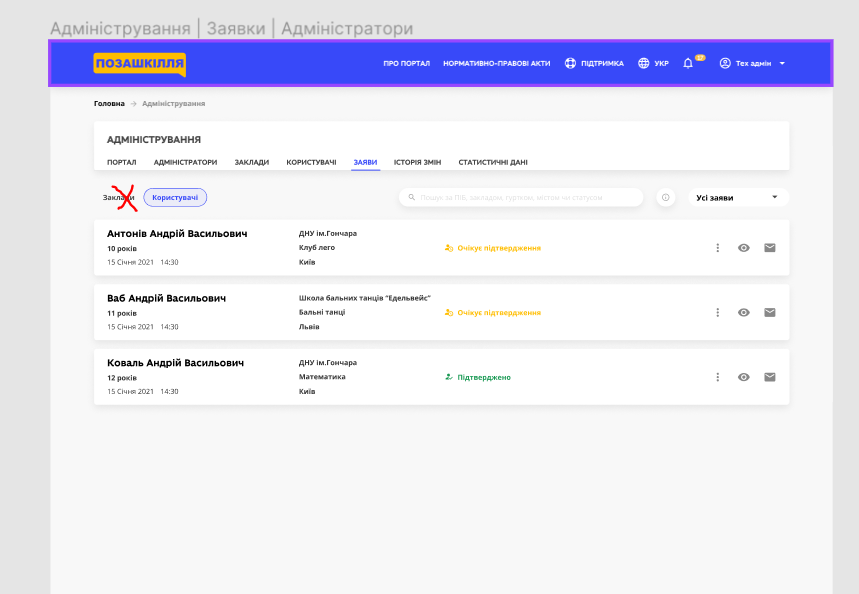This screenshot has width=859, height=594.
Task: Select the Користувачі filter chip
Action: pyautogui.click(x=175, y=196)
